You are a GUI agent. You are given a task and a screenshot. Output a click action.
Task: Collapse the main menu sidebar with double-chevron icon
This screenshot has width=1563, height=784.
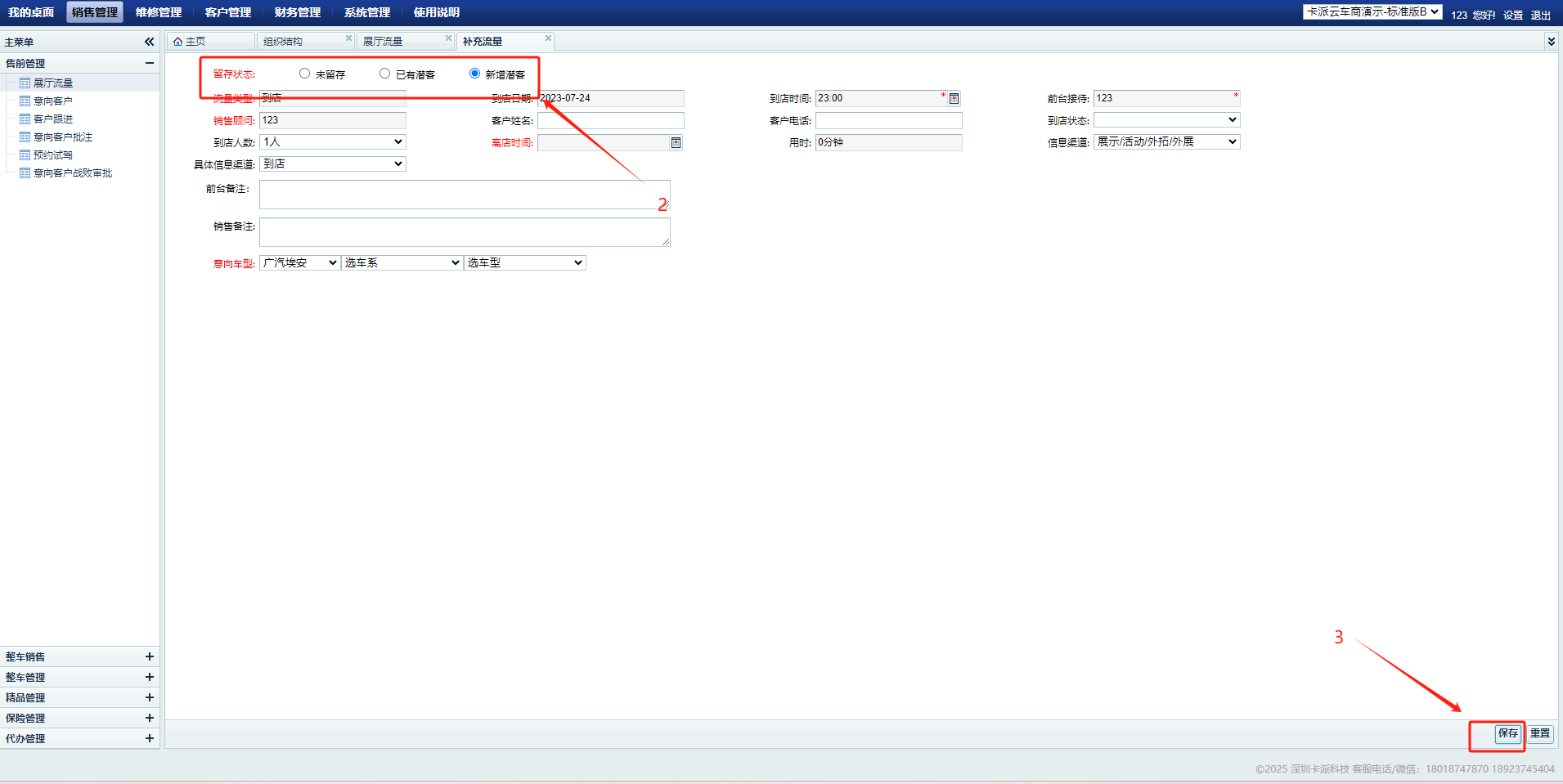[149, 42]
